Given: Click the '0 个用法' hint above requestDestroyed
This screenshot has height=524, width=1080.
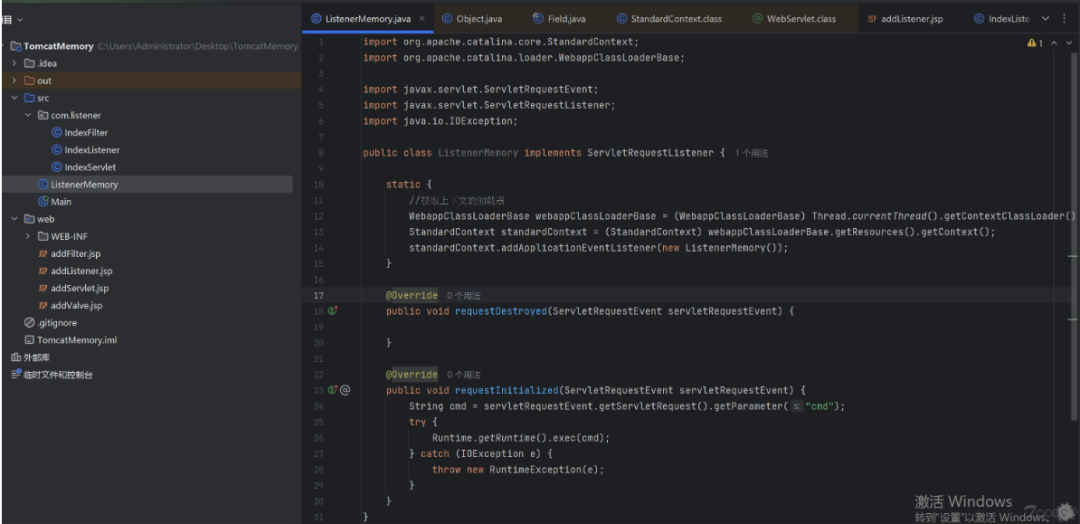Looking at the screenshot, I should [x=464, y=296].
